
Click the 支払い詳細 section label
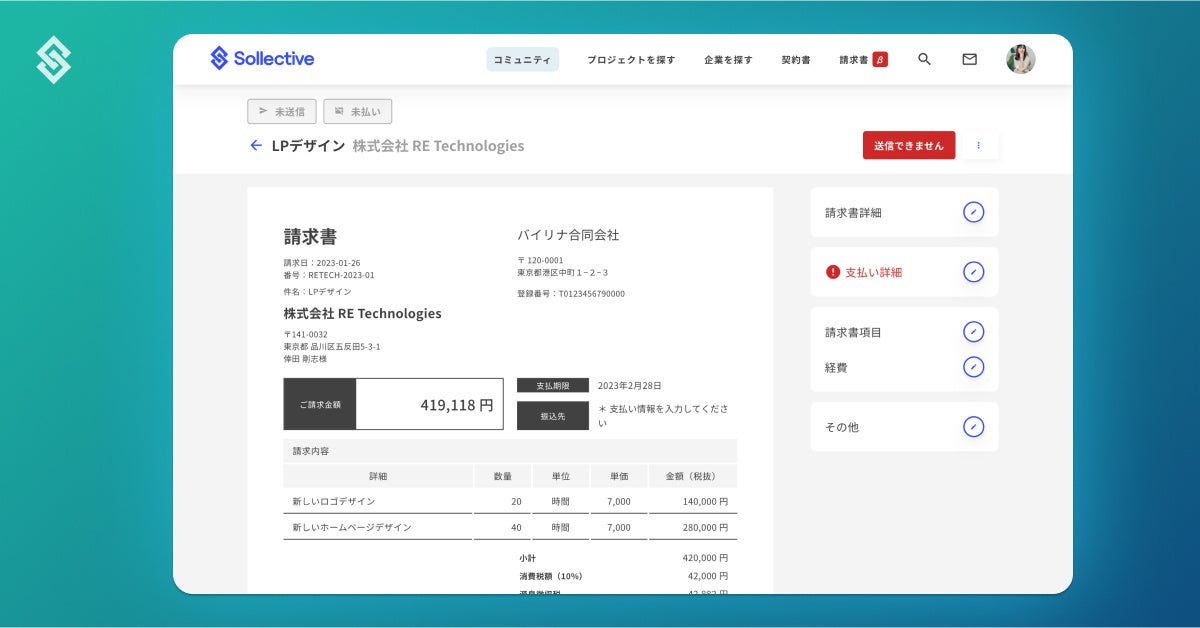point(873,272)
